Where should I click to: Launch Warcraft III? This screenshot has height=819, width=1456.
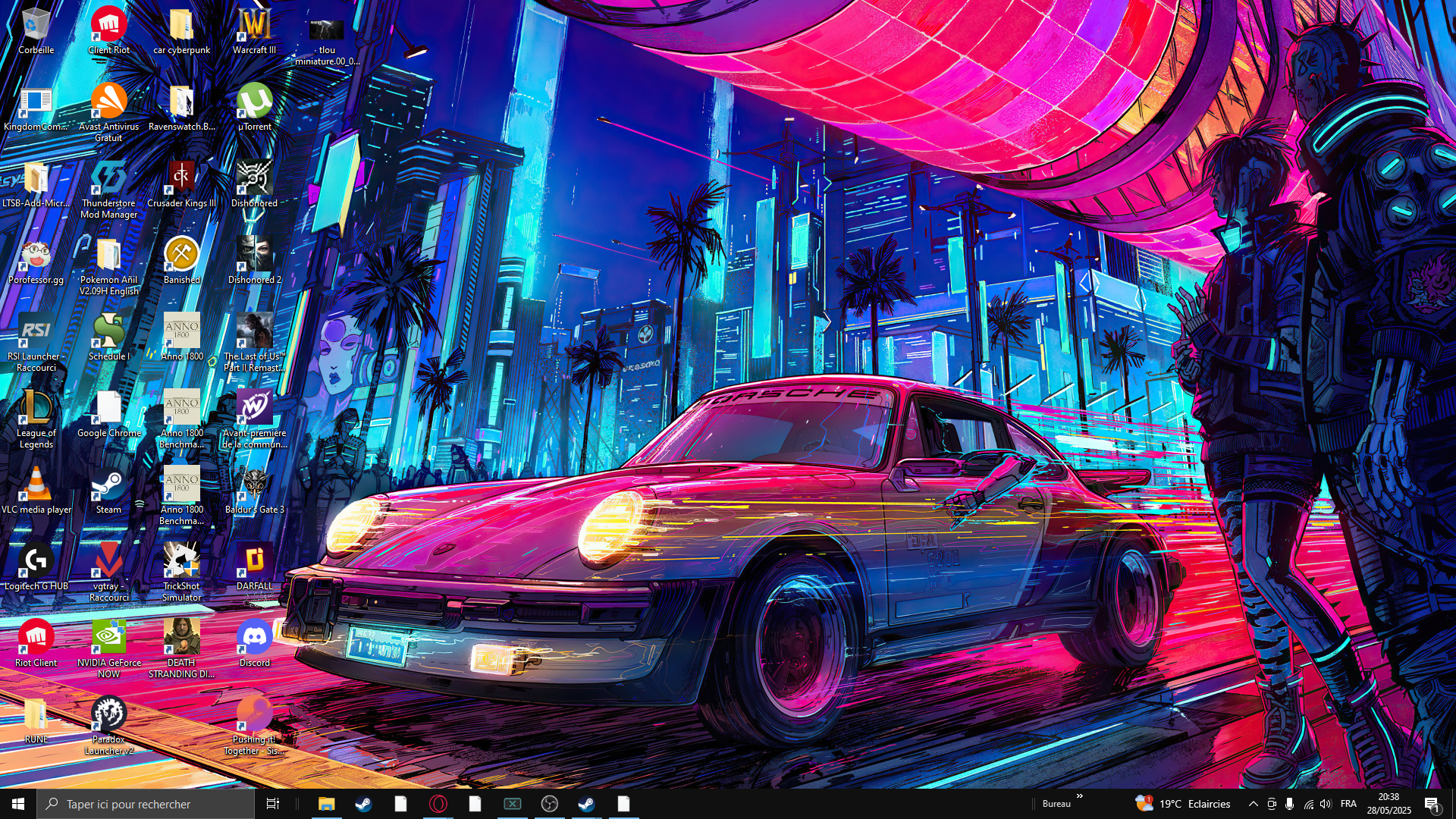254,30
